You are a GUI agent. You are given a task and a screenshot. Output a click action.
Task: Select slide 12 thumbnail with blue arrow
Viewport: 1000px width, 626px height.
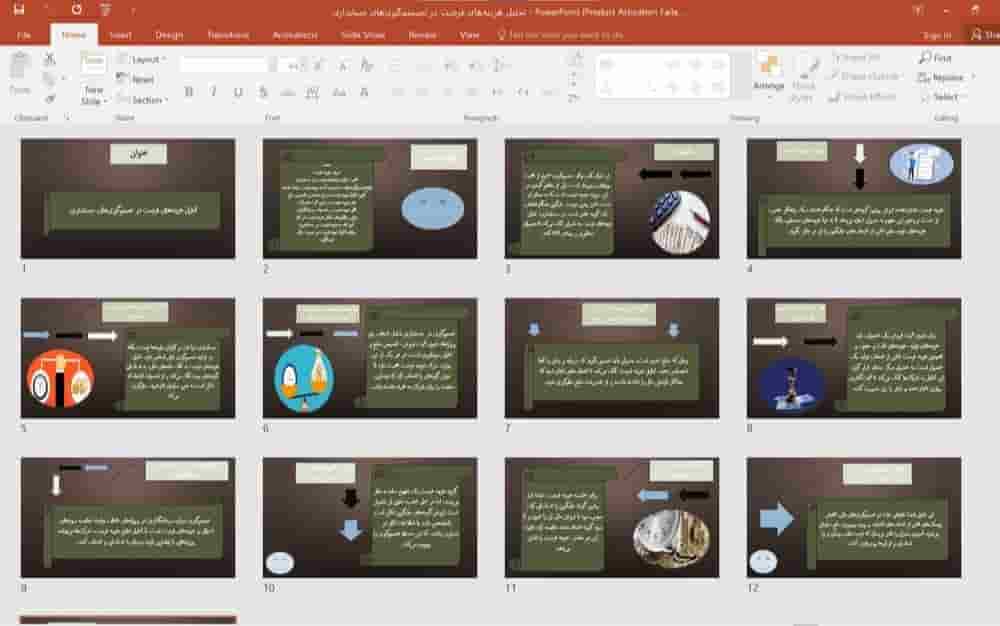click(854, 517)
